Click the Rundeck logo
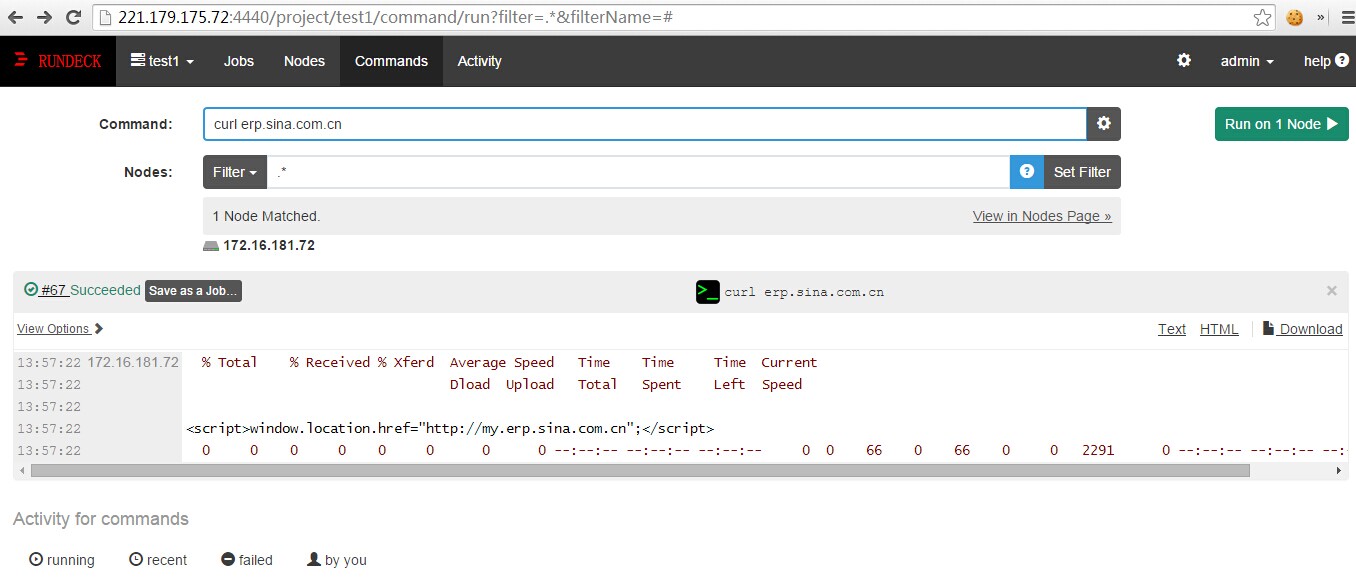The height and width of the screenshot is (577, 1356). tap(58, 61)
